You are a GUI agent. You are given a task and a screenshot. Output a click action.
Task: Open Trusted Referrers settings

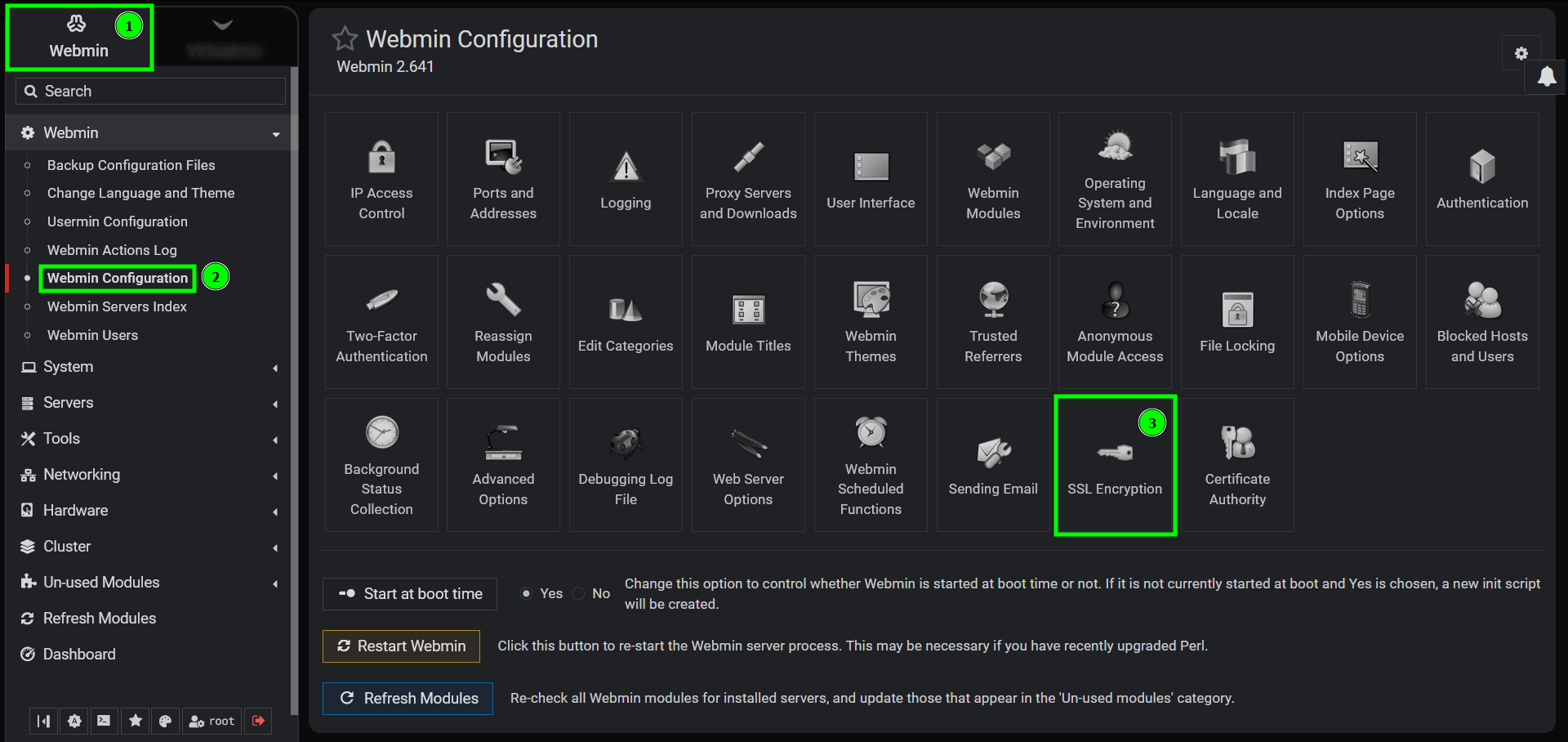(993, 322)
